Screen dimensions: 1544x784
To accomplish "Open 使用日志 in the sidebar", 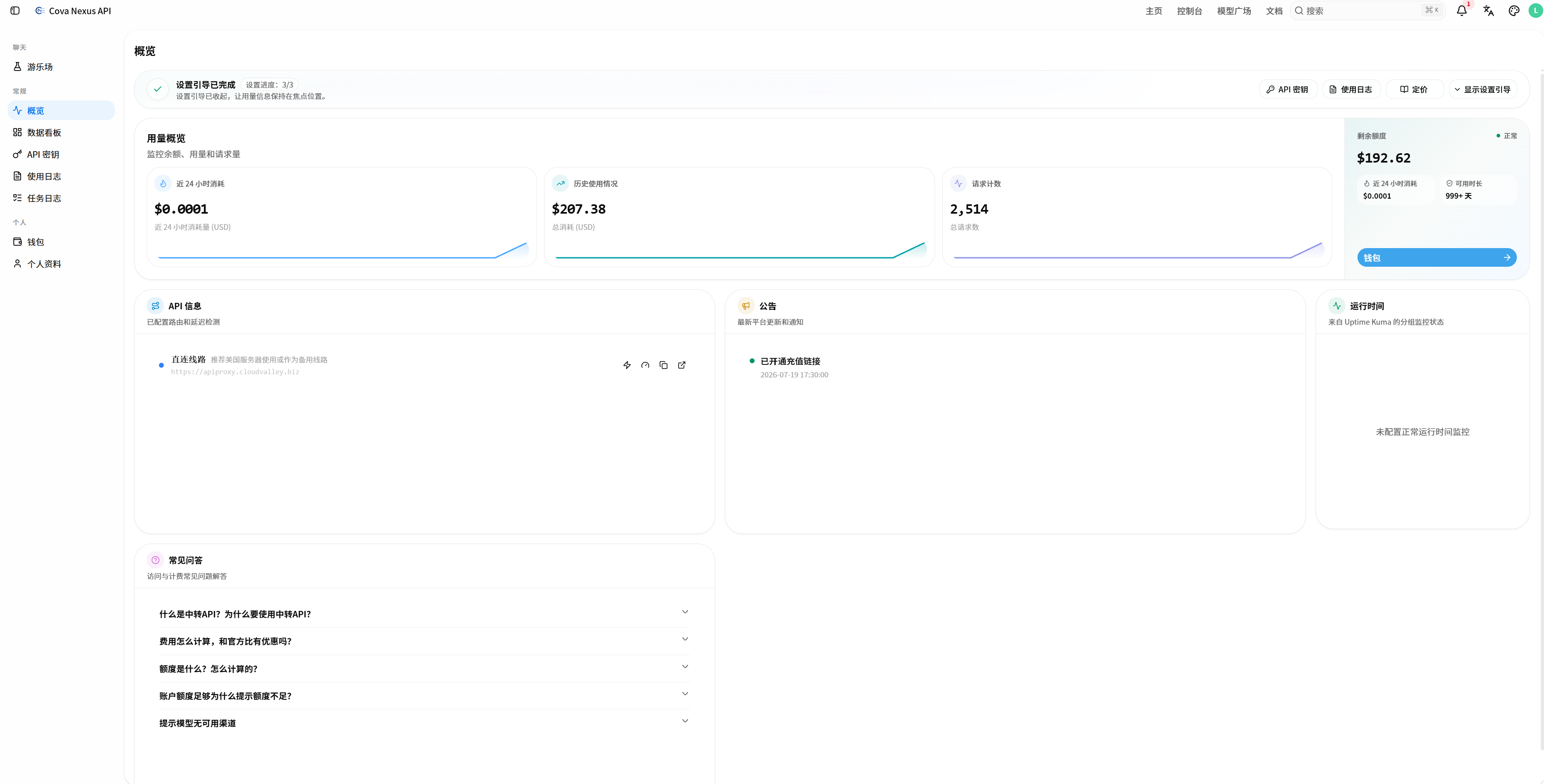I will pos(61,176).
